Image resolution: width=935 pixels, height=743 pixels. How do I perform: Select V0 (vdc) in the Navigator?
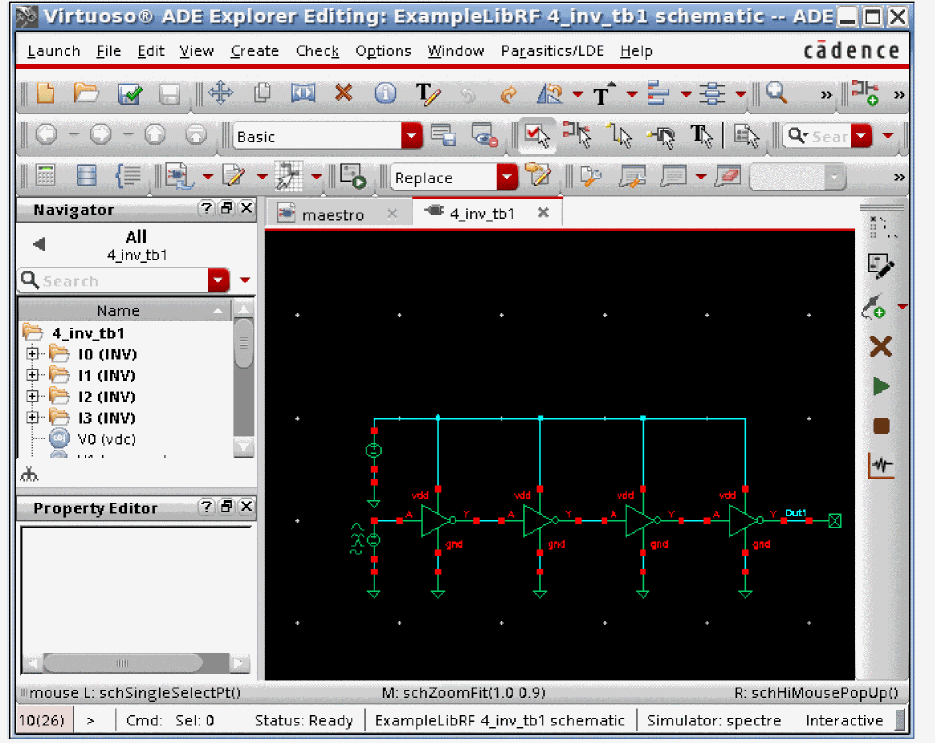click(x=105, y=439)
